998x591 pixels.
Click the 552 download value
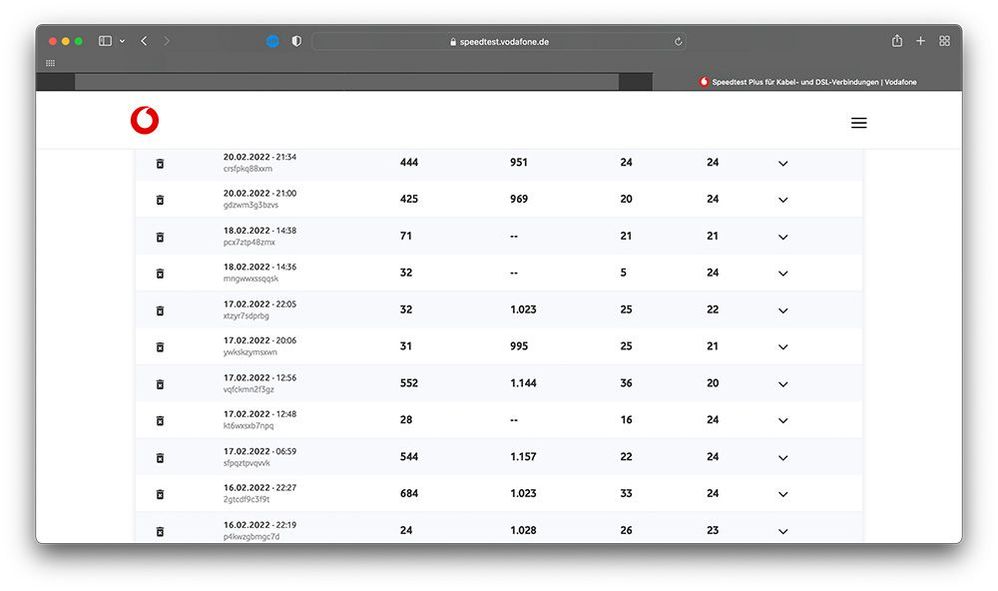point(409,383)
